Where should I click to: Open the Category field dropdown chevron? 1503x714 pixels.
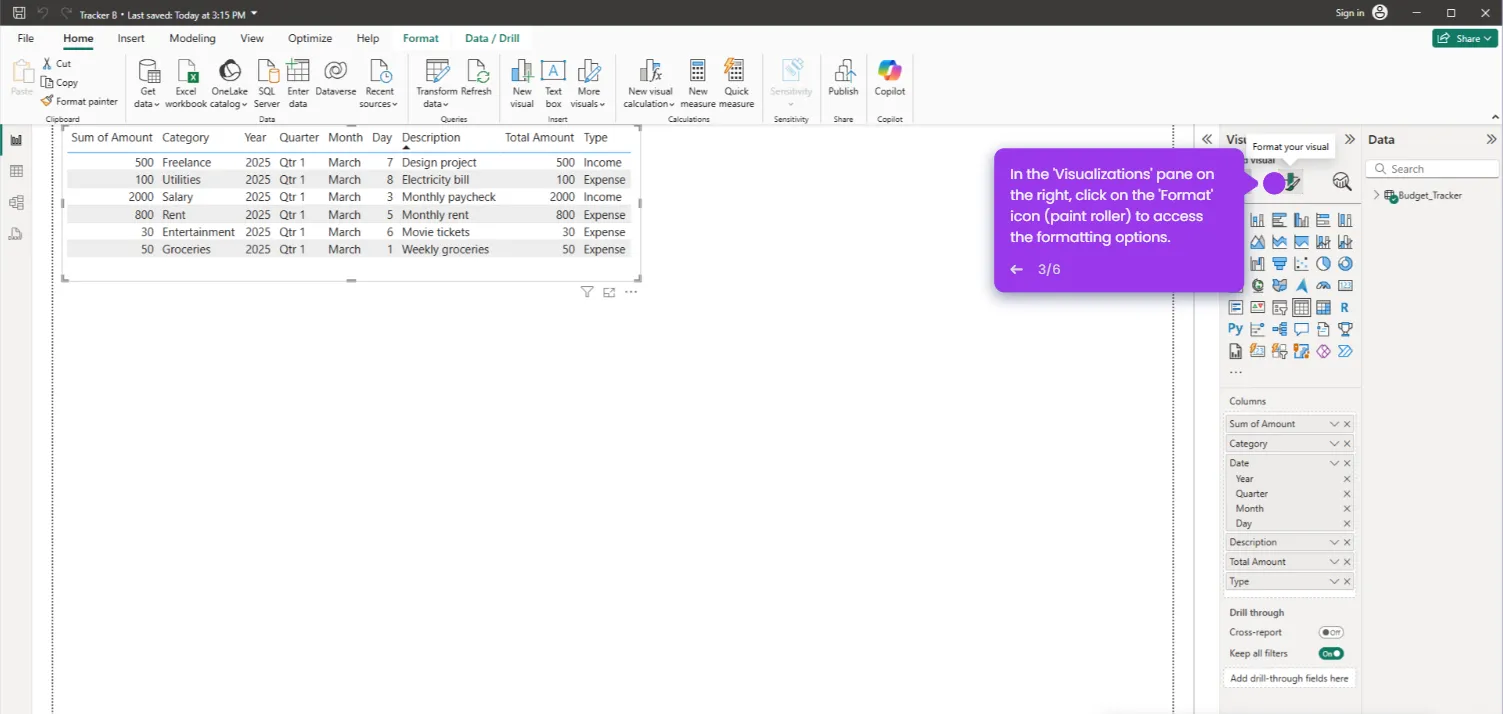(x=1334, y=444)
